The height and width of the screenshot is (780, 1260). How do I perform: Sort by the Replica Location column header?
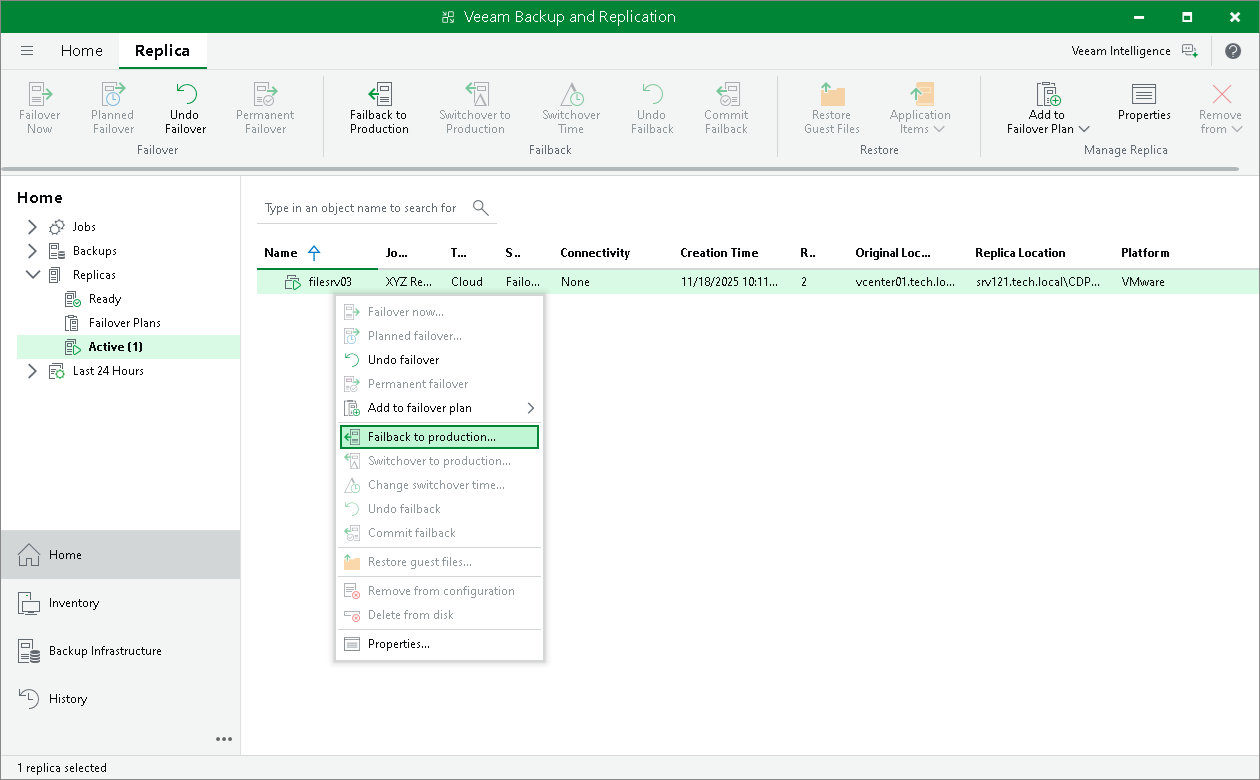[1020, 253]
